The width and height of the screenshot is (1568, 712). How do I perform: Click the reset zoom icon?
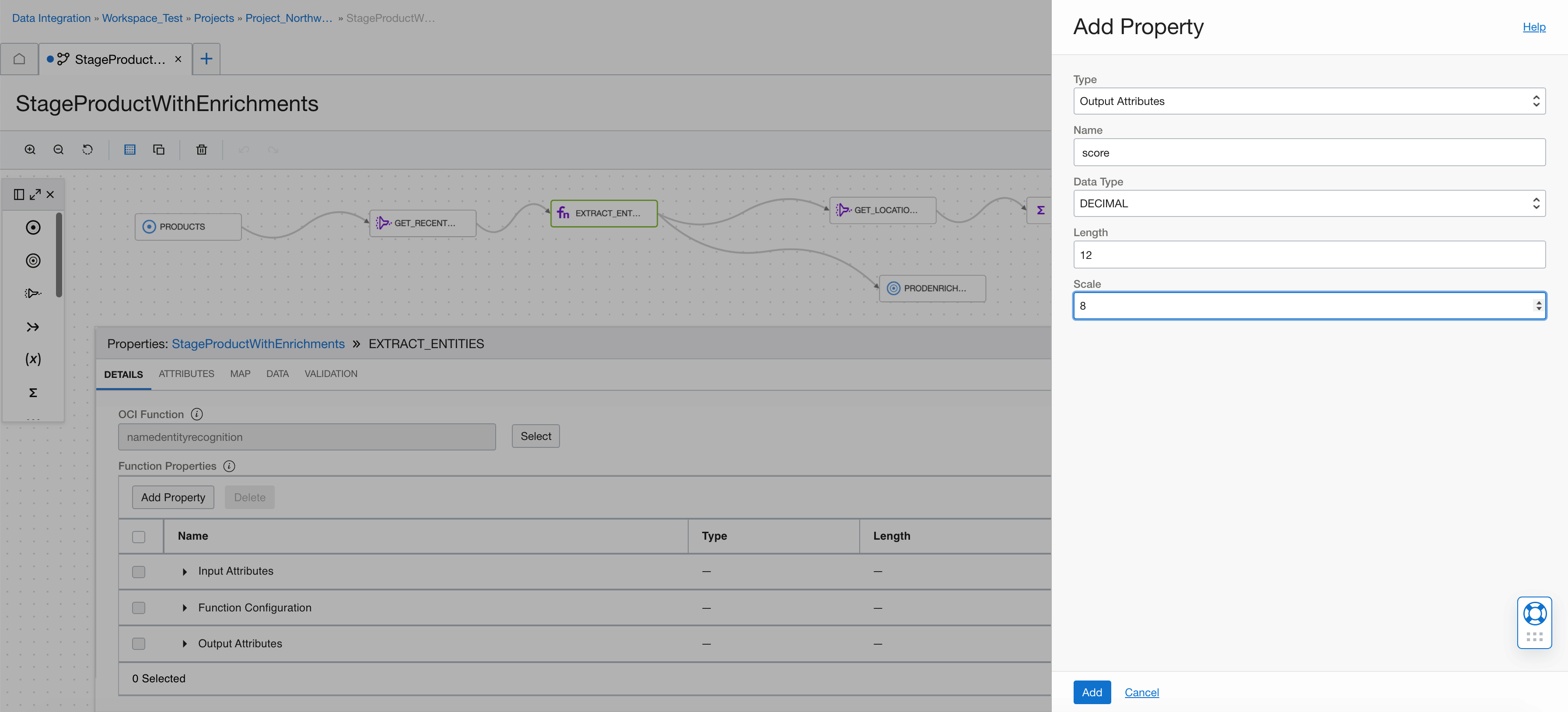87,150
